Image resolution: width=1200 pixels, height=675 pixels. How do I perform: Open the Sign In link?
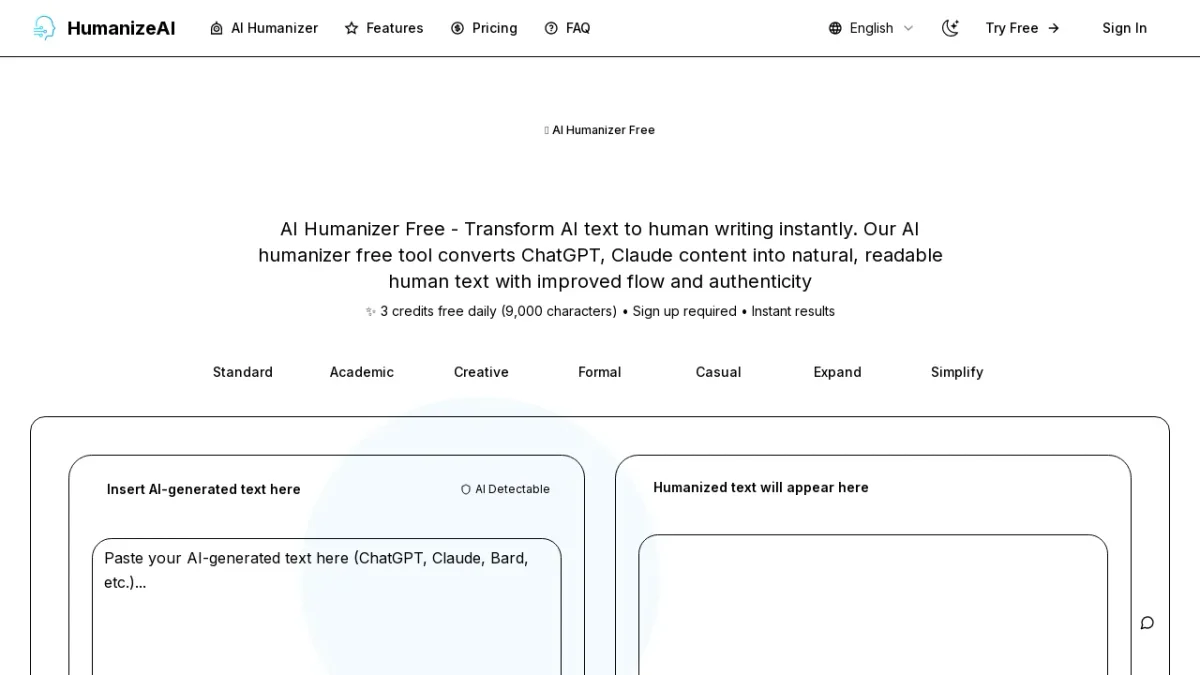[x=1124, y=28]
